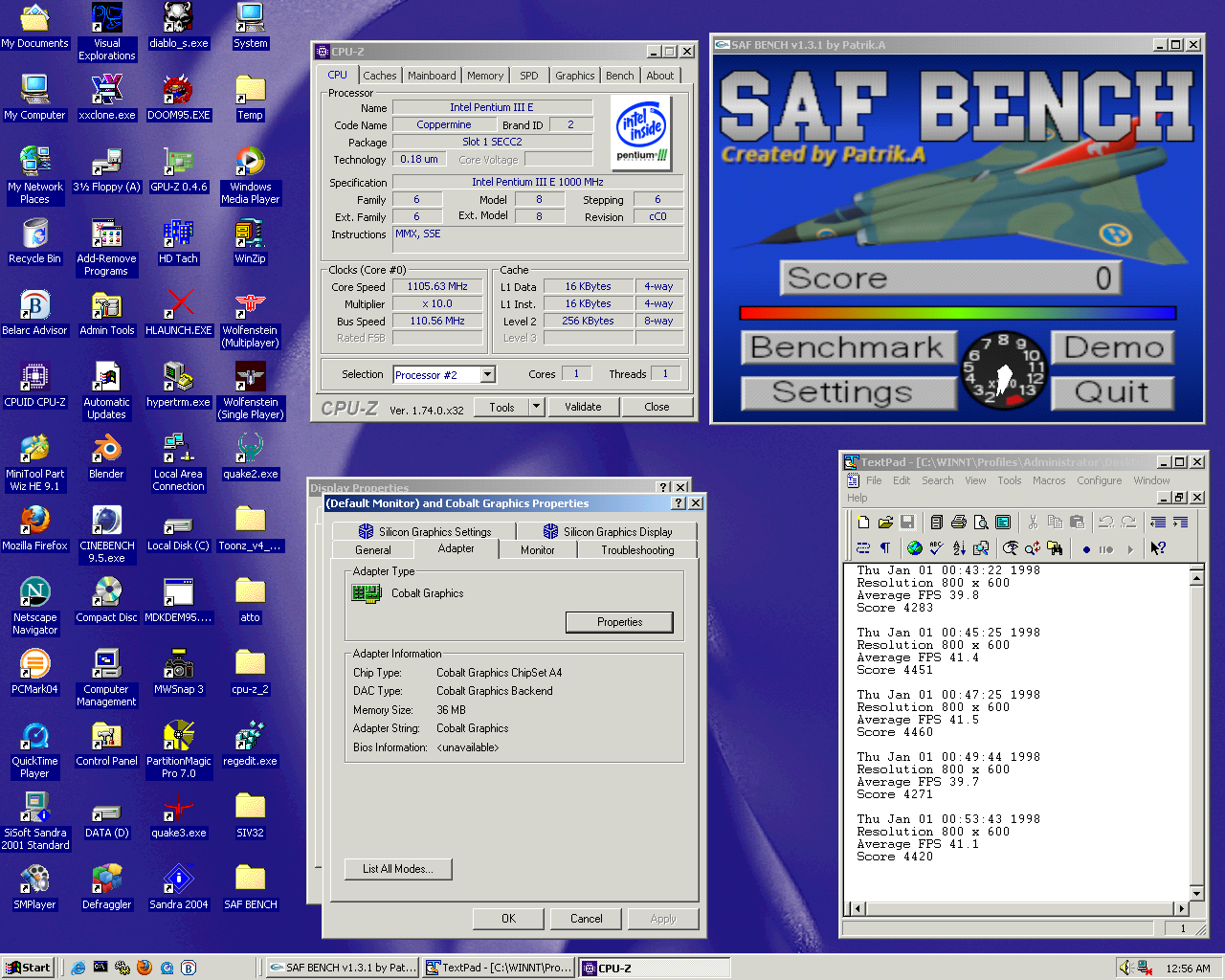The height and width of the screenshot is (980, 1225).
Task: Toggle visible paragraph marks in TextPad
Action: point(884,548)
